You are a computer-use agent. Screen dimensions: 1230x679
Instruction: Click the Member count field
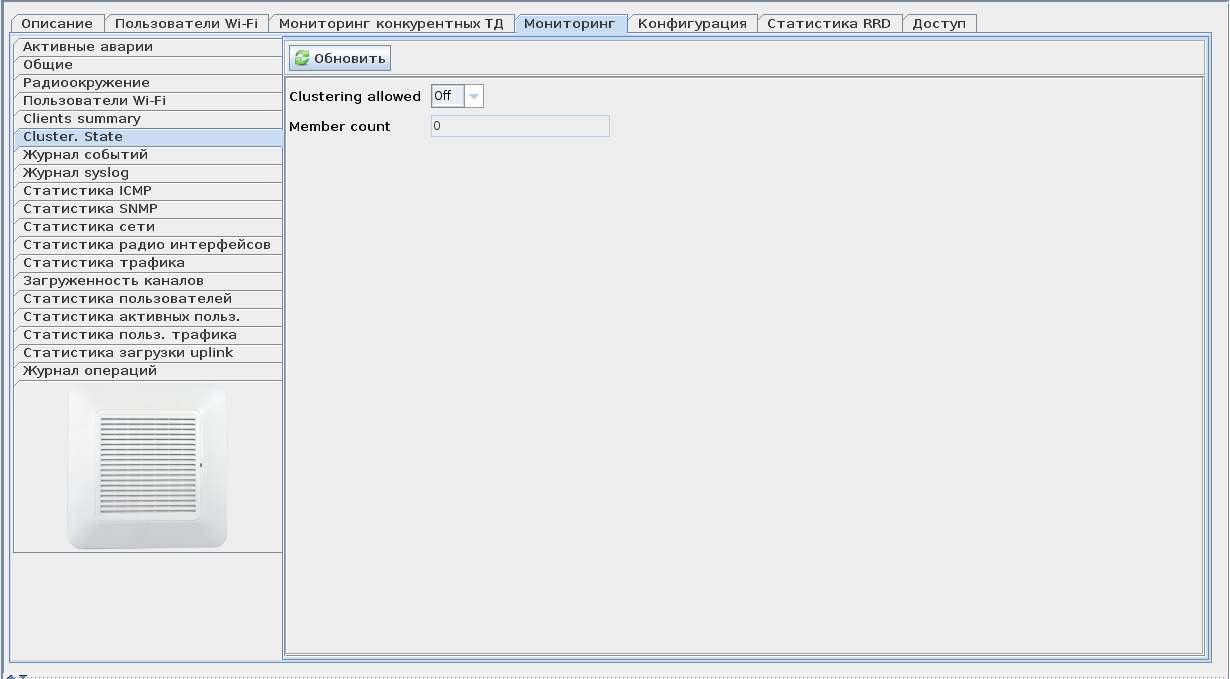[x=520, y=126]
